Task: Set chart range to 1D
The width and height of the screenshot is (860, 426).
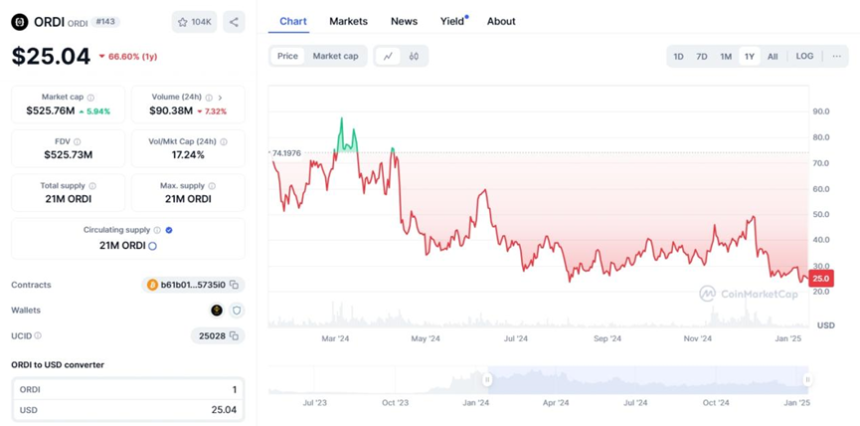Action: [678, 56]
